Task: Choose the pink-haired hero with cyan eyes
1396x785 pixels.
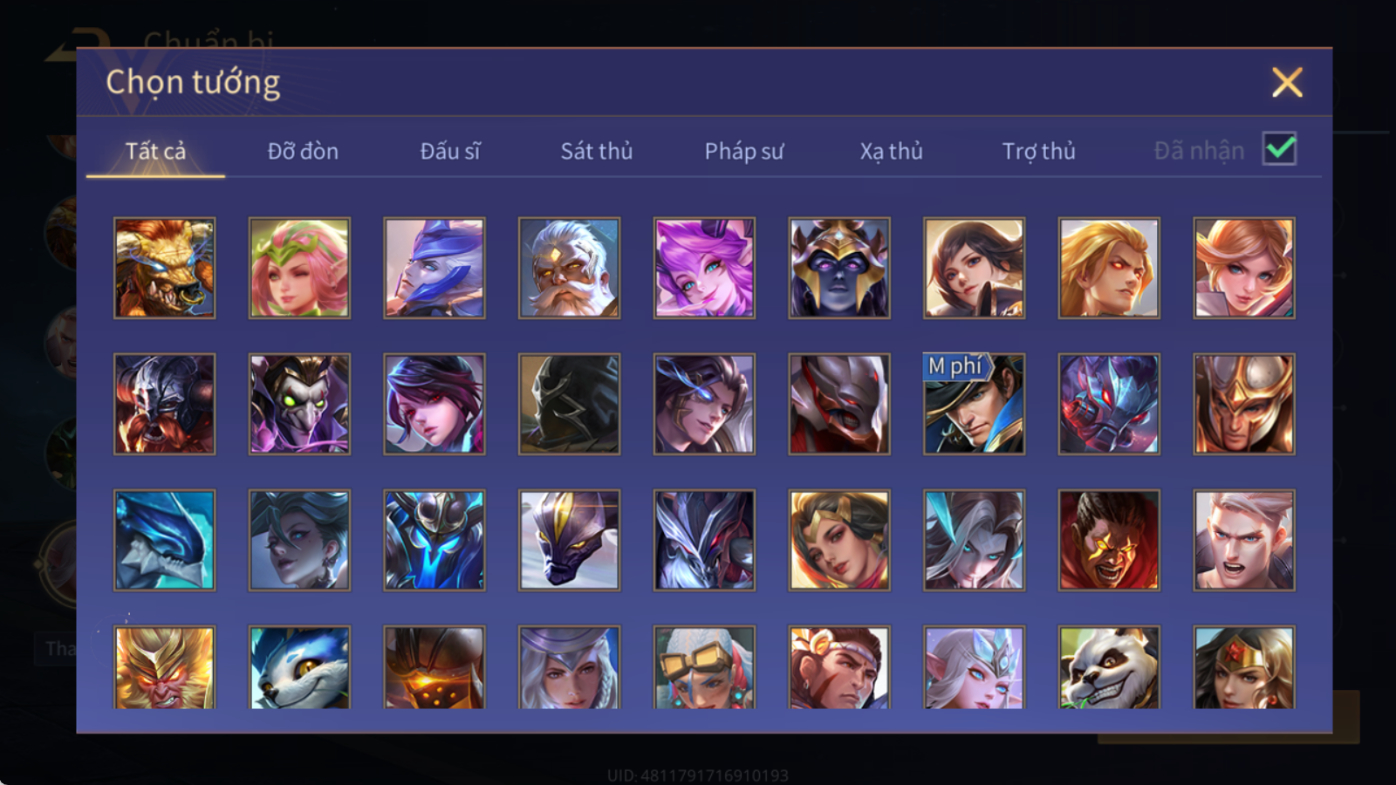Action: click(x=704, y=268)
